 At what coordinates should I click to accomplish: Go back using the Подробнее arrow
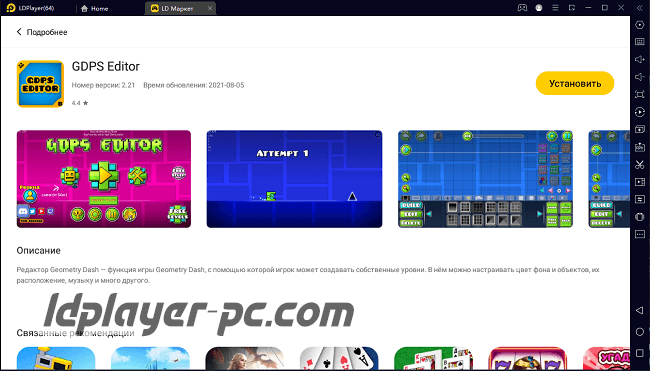(19, 32)
